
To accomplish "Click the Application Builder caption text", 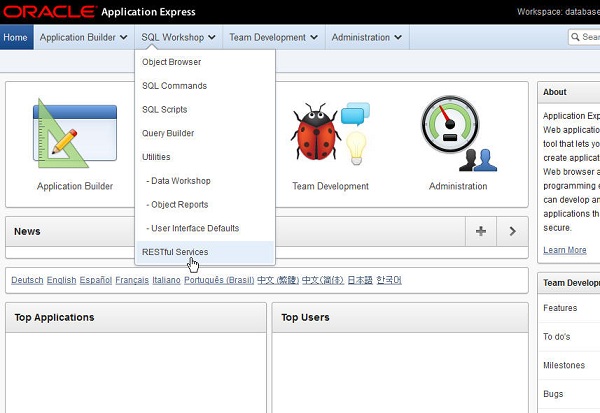I will tap(75, 186).
